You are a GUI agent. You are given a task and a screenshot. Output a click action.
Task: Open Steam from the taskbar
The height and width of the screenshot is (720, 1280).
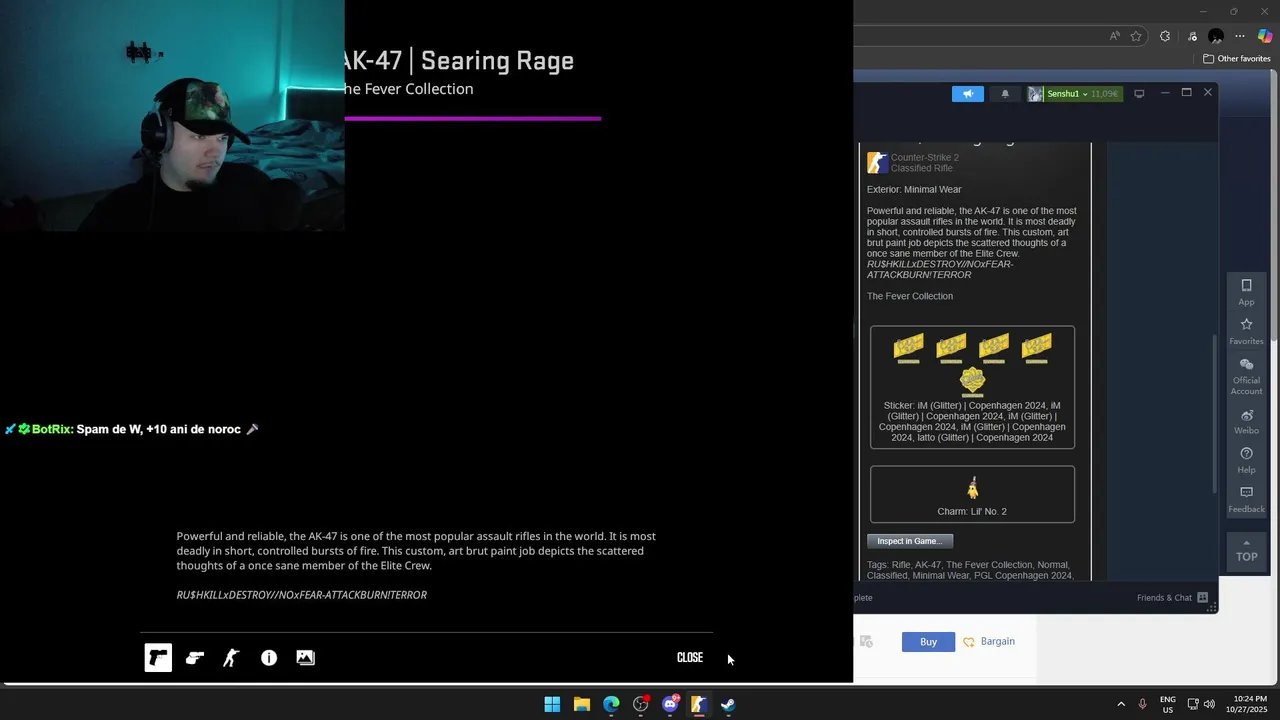click(728, 705)
